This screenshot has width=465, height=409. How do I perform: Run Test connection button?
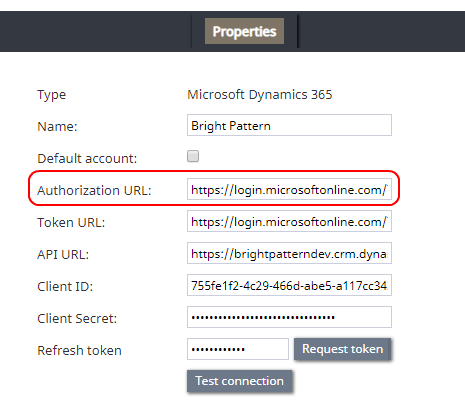tap(240, 381)
